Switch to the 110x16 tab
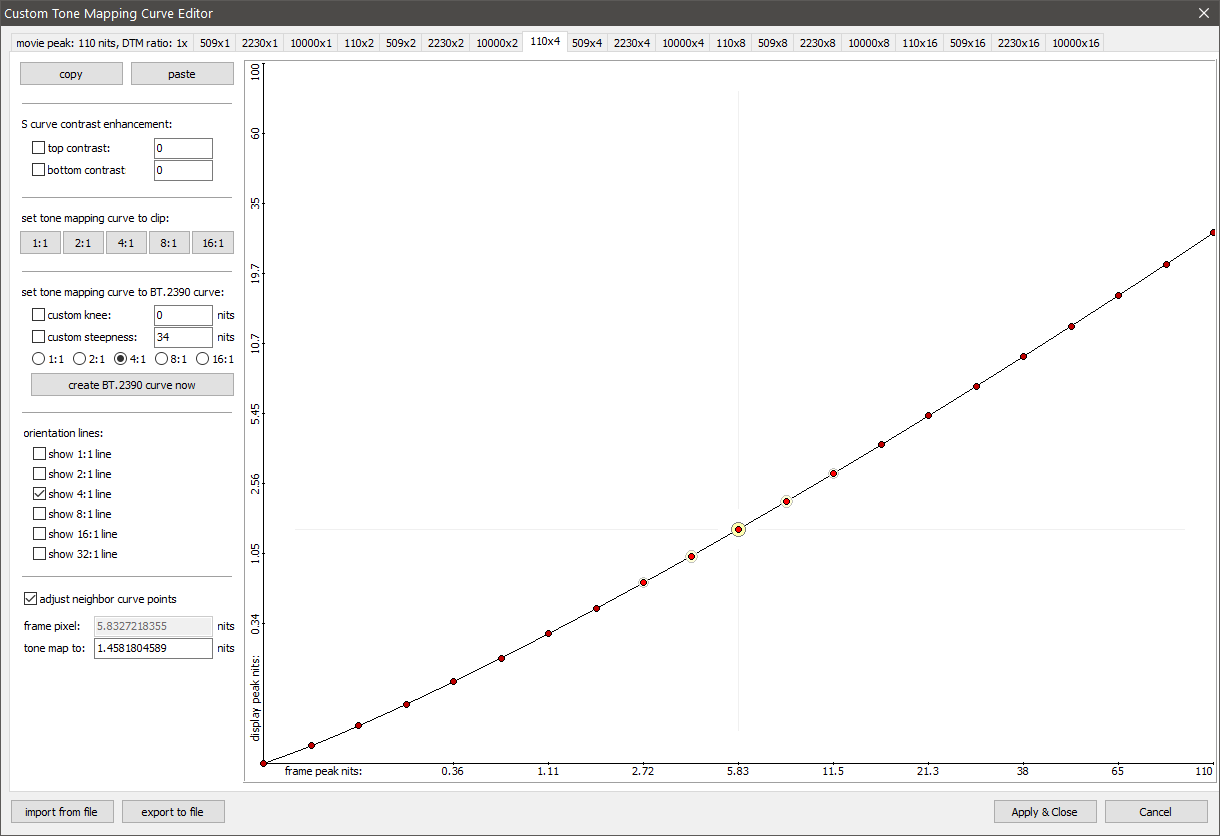The height and width of the screenshot is (836, 1220). click(920, 43)
